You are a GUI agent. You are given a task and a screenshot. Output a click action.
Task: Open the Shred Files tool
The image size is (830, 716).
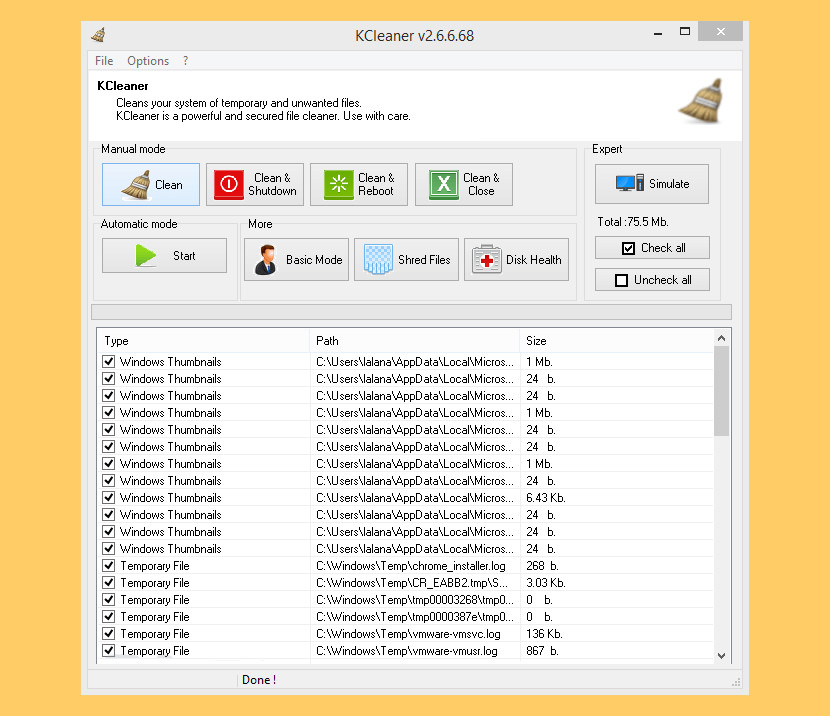coord(406,258)
